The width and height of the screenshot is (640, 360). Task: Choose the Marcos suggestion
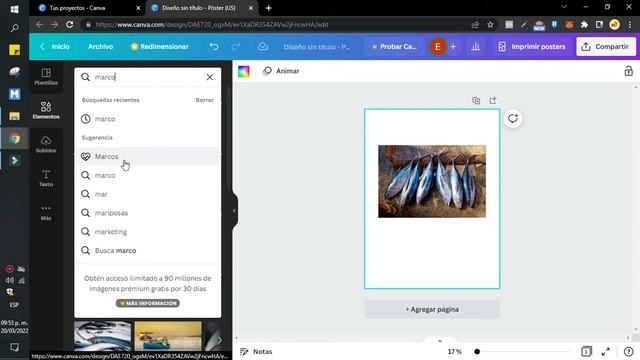coord(148,156)
